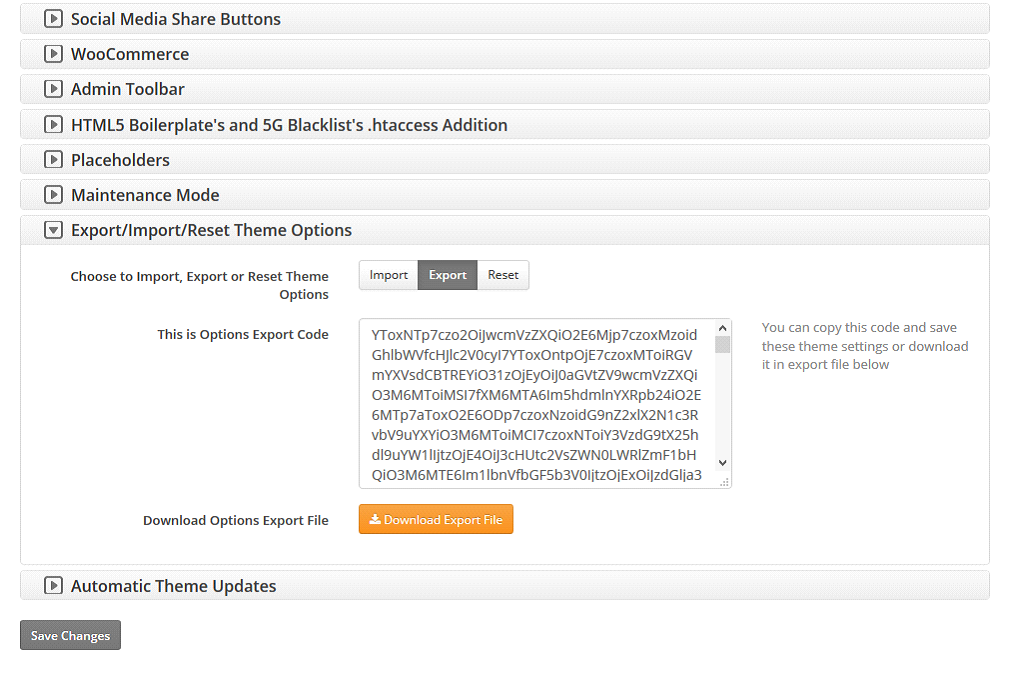Click the arrow icon next to WooCommerce
Viewport: 1015px width, 682px height.
[53, 54]
